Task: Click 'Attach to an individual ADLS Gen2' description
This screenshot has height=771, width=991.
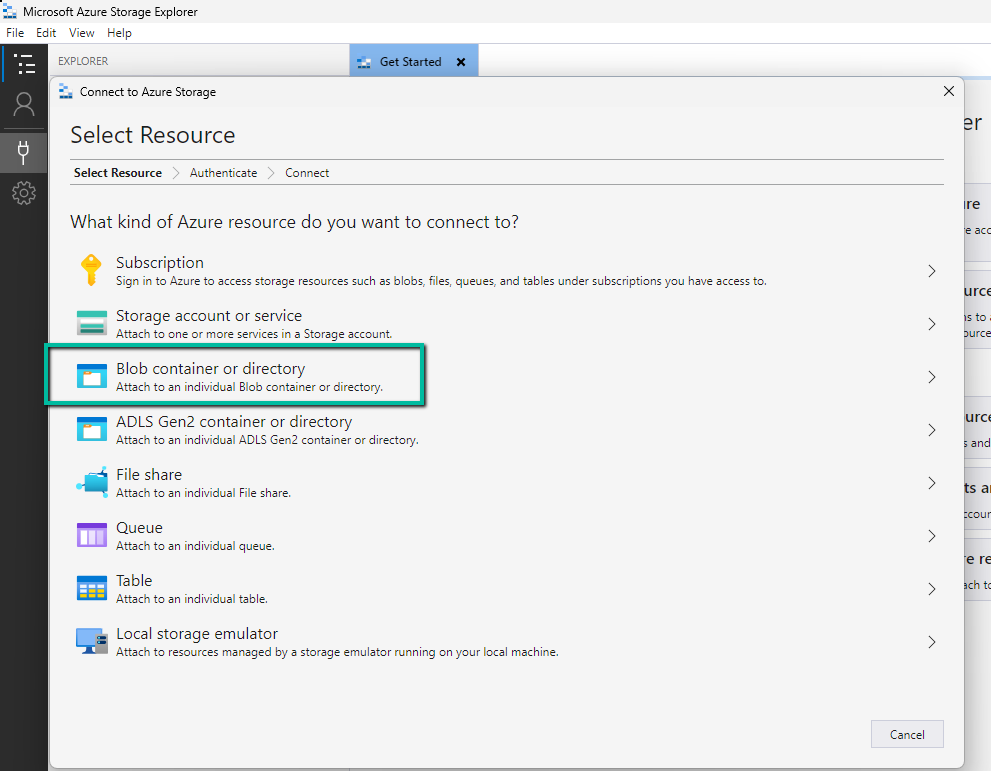Action: click(x=267, y=440)
